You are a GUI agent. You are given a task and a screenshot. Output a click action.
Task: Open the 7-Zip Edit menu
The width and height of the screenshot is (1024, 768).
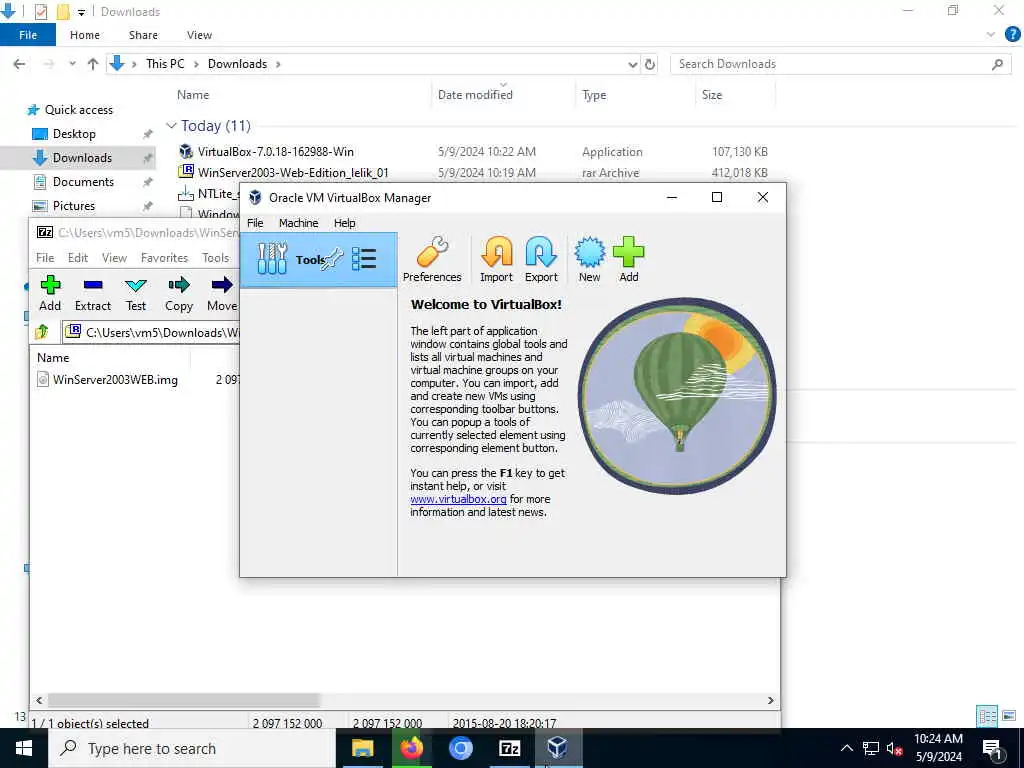[78, 258]
